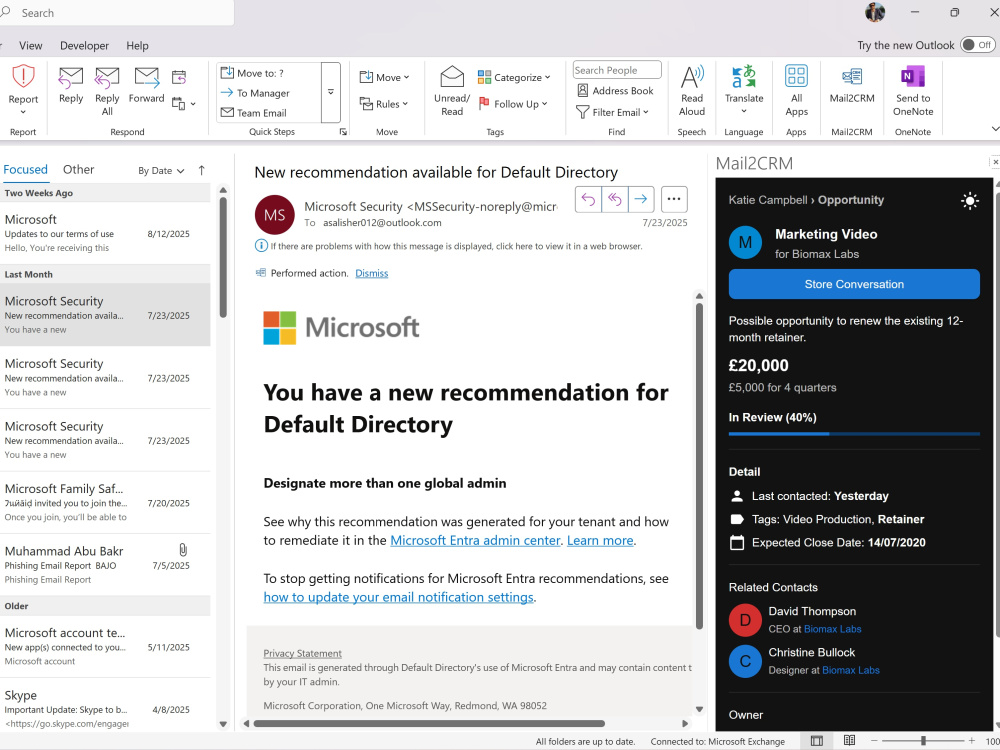This screenshot has width=1000, height=750.
Task: Open All Apps
Action: (796, 91)
